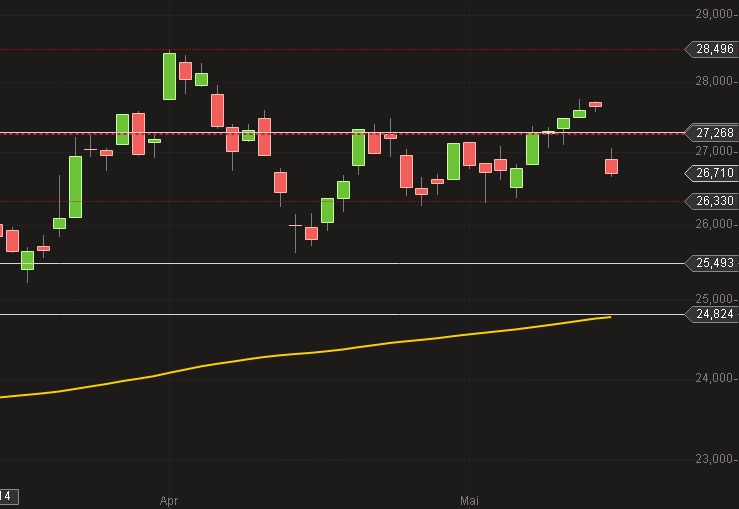Click the 24,000 axis label
The image size is (739, 509).
pyautogui.click(x=714, y=378)
